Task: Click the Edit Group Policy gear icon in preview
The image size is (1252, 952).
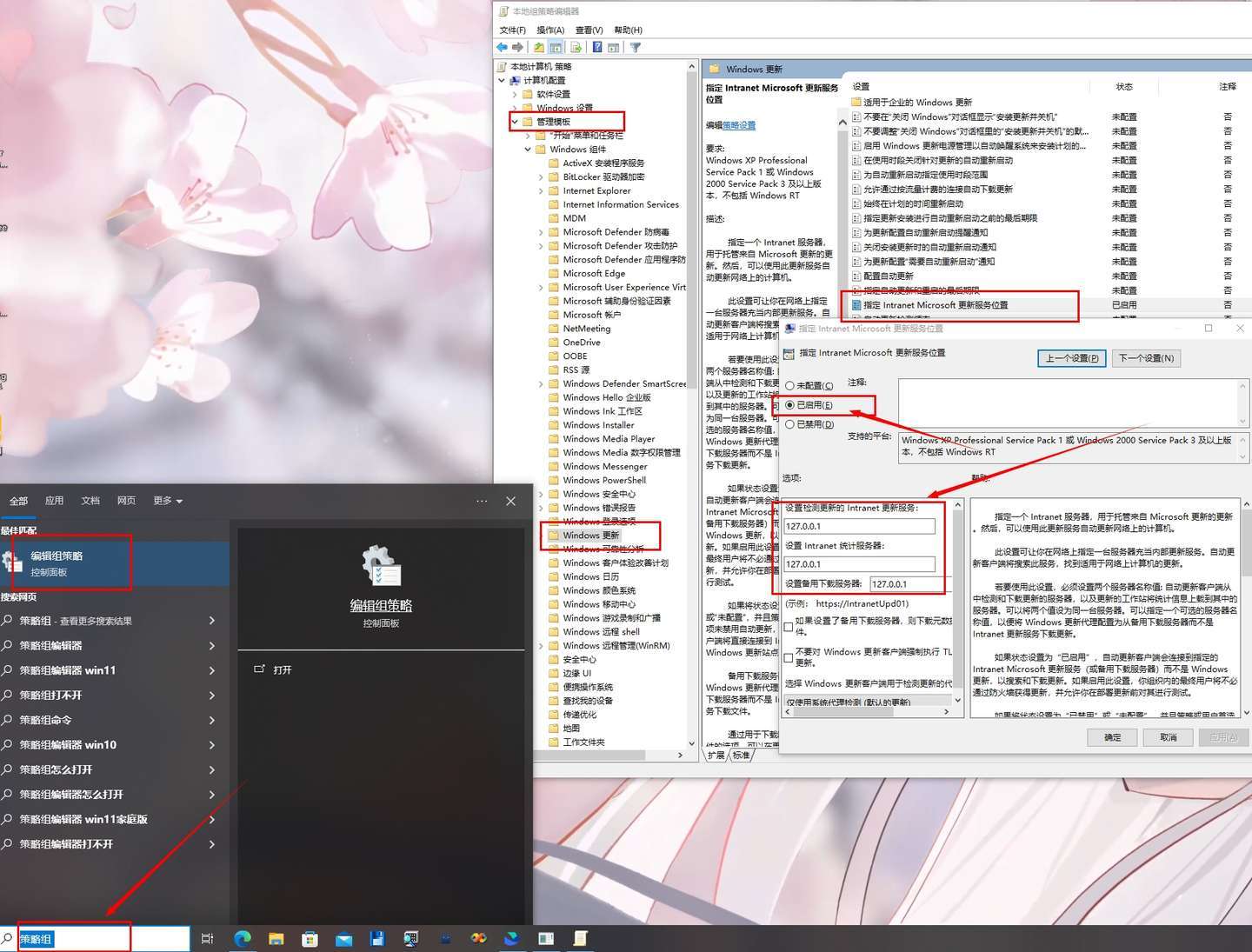Action: (381, 565)
